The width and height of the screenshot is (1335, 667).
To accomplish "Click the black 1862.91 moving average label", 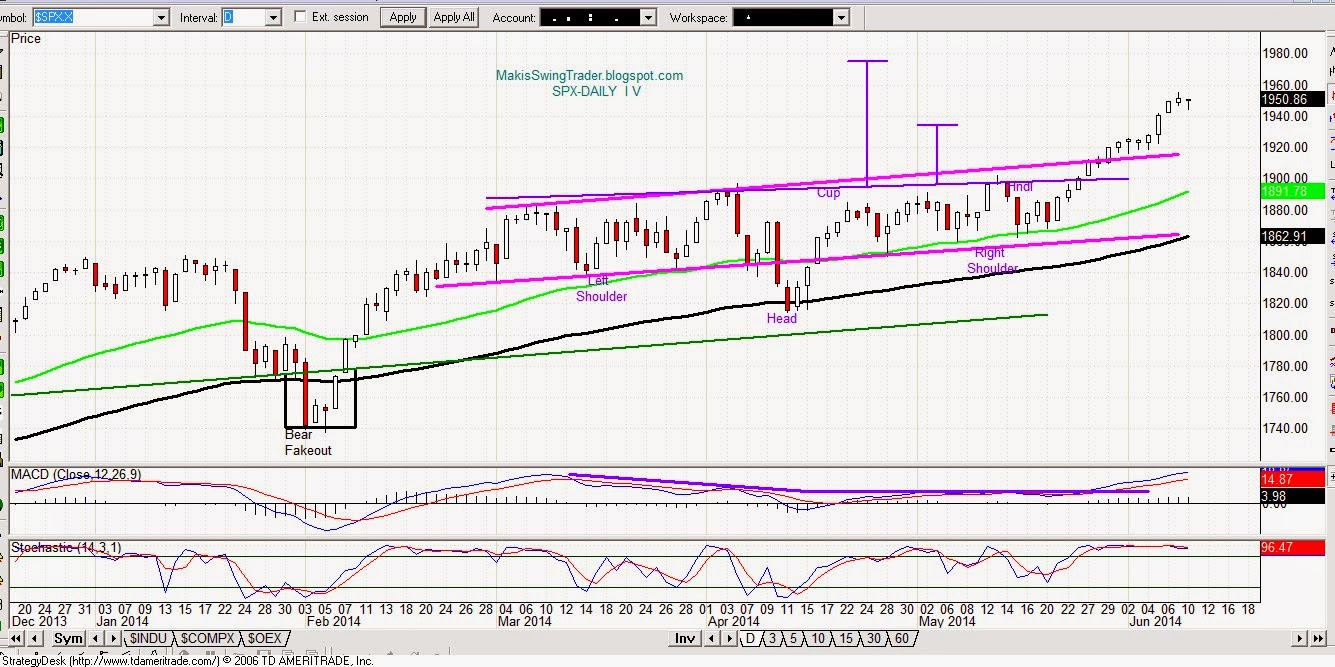I will pos(1292,237).
